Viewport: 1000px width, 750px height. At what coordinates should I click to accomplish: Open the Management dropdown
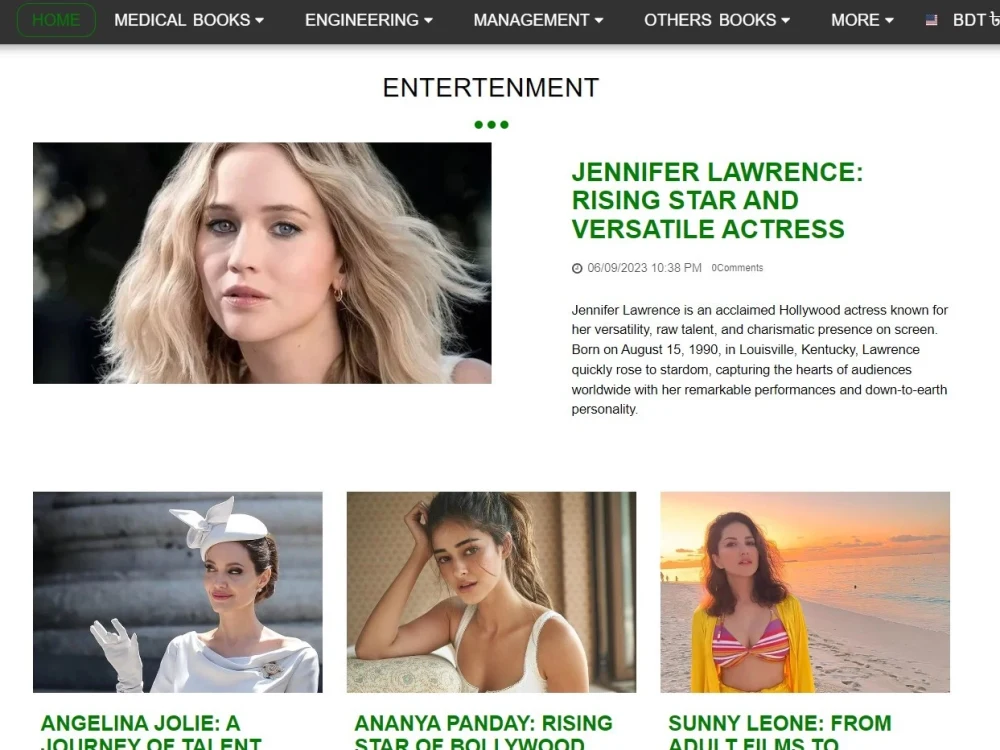click(538, 20)
